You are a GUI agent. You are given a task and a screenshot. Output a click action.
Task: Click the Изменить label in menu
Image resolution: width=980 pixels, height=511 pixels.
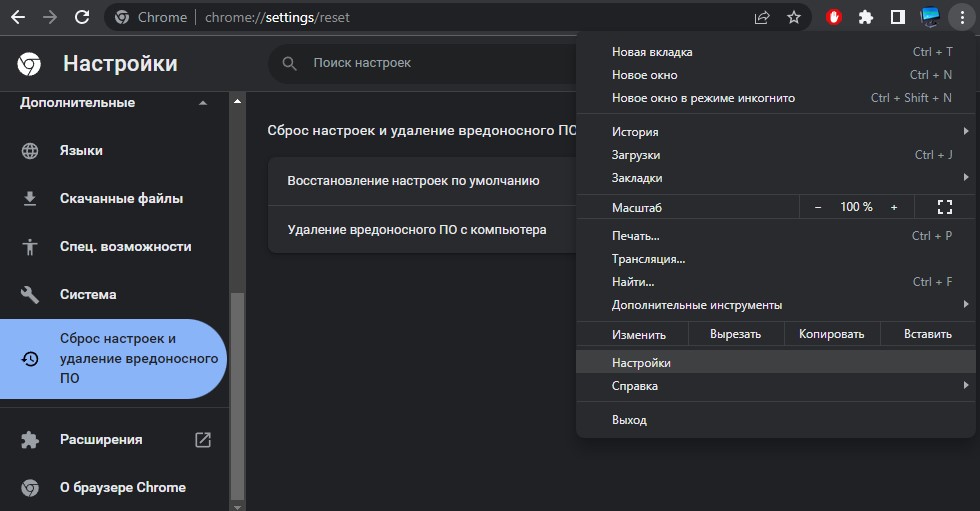coord(639,335)
